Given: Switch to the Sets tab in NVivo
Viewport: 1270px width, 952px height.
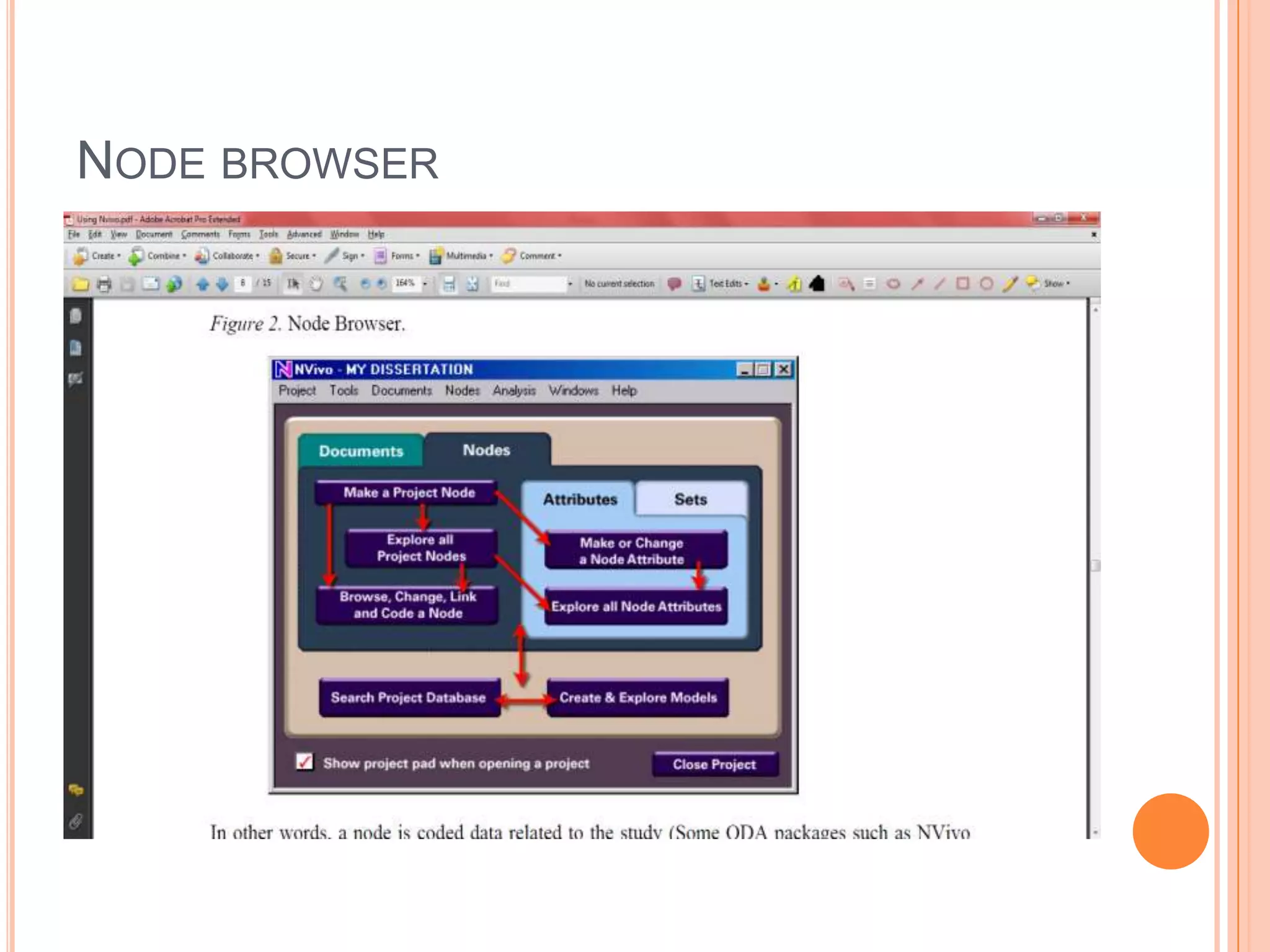Looking at the screenshot, I should click(x=691, y=499).
